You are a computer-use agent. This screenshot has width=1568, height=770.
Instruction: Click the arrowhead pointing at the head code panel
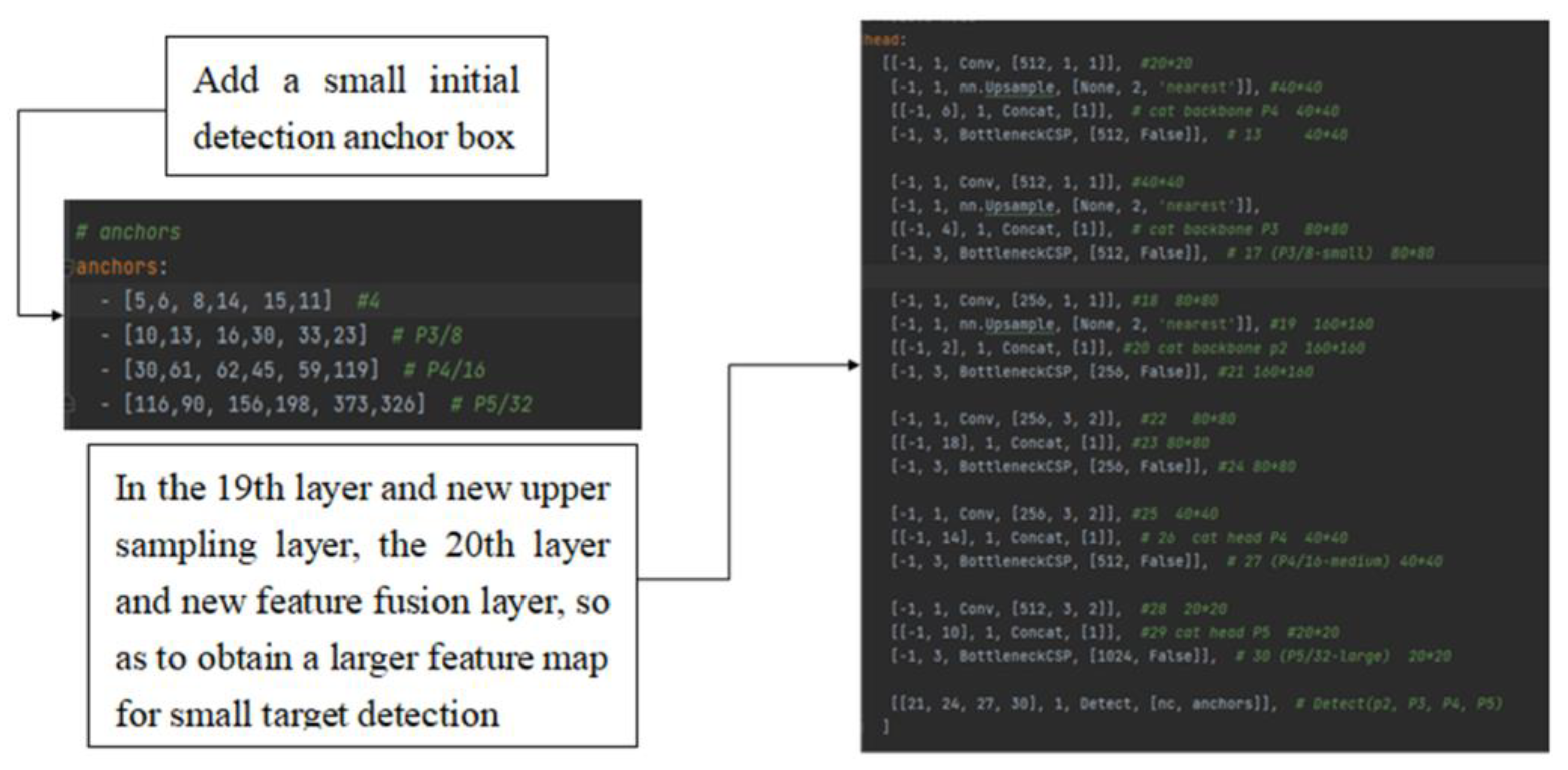click(x=854, y=365)
